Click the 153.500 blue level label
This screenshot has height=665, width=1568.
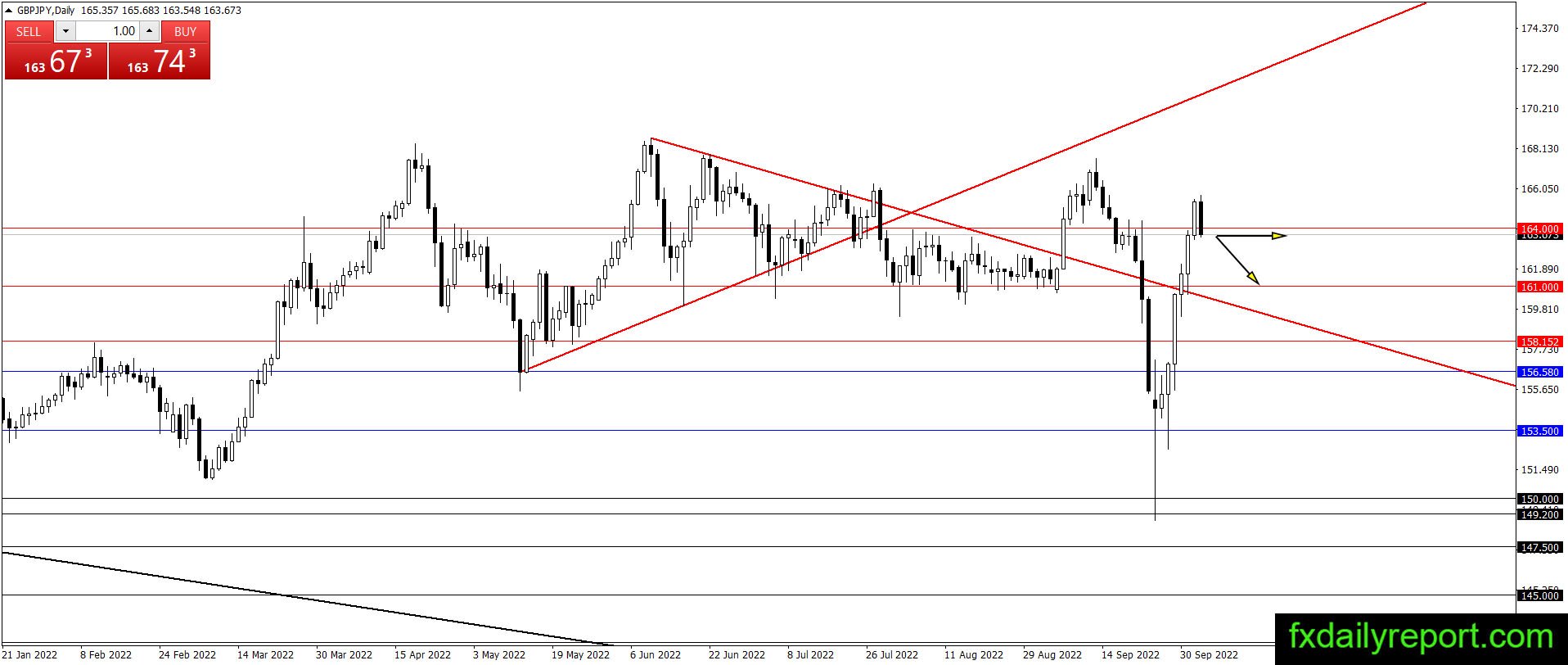pos(1539,431)
